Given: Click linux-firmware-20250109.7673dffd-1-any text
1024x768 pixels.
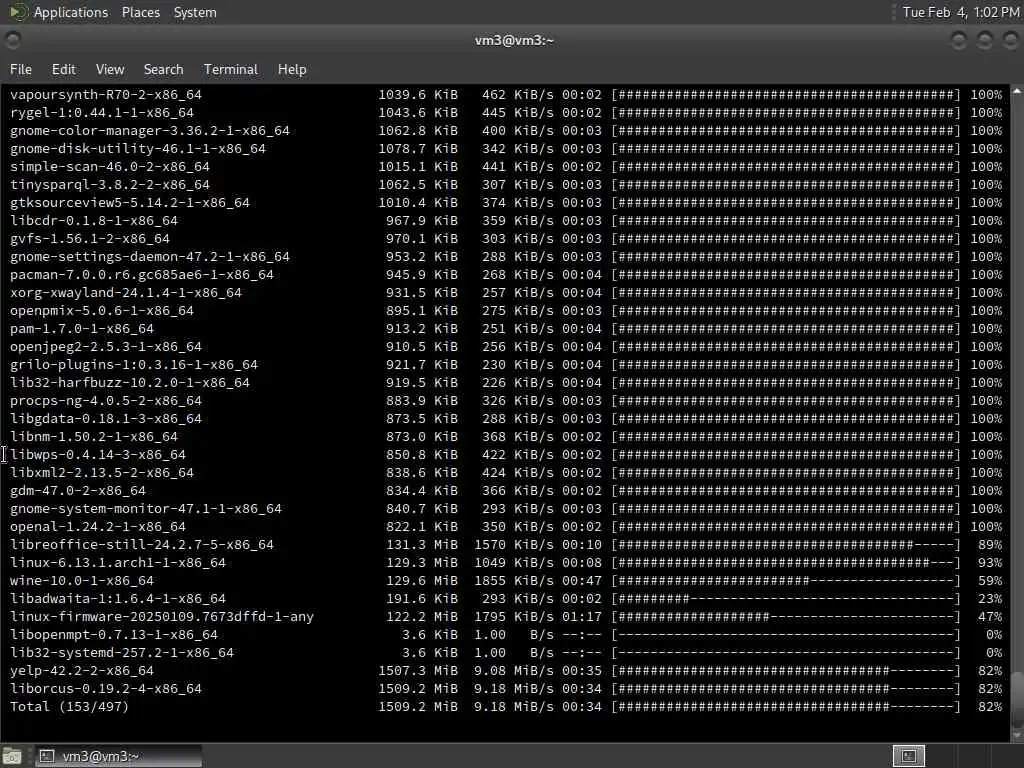Looking at the screenshot, I should [162, 616].
